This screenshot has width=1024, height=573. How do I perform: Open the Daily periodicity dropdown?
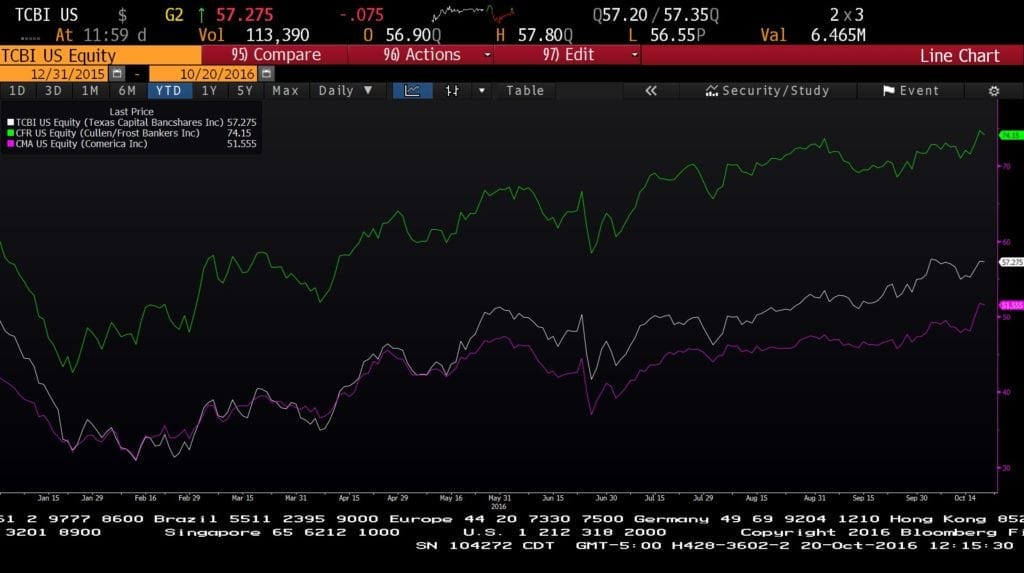[x=345, y=91]
